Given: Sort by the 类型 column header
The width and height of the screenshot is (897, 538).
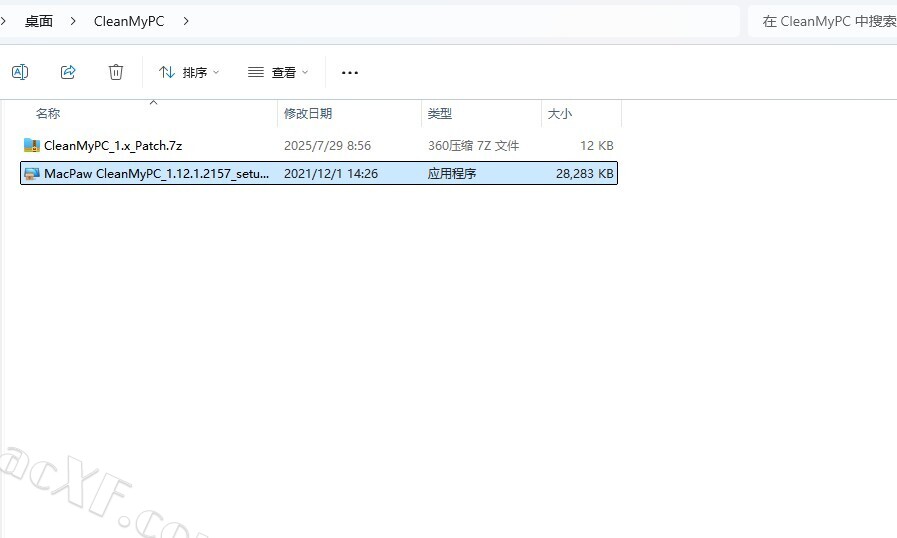Looking at the screenshot, I should (439, 113).
